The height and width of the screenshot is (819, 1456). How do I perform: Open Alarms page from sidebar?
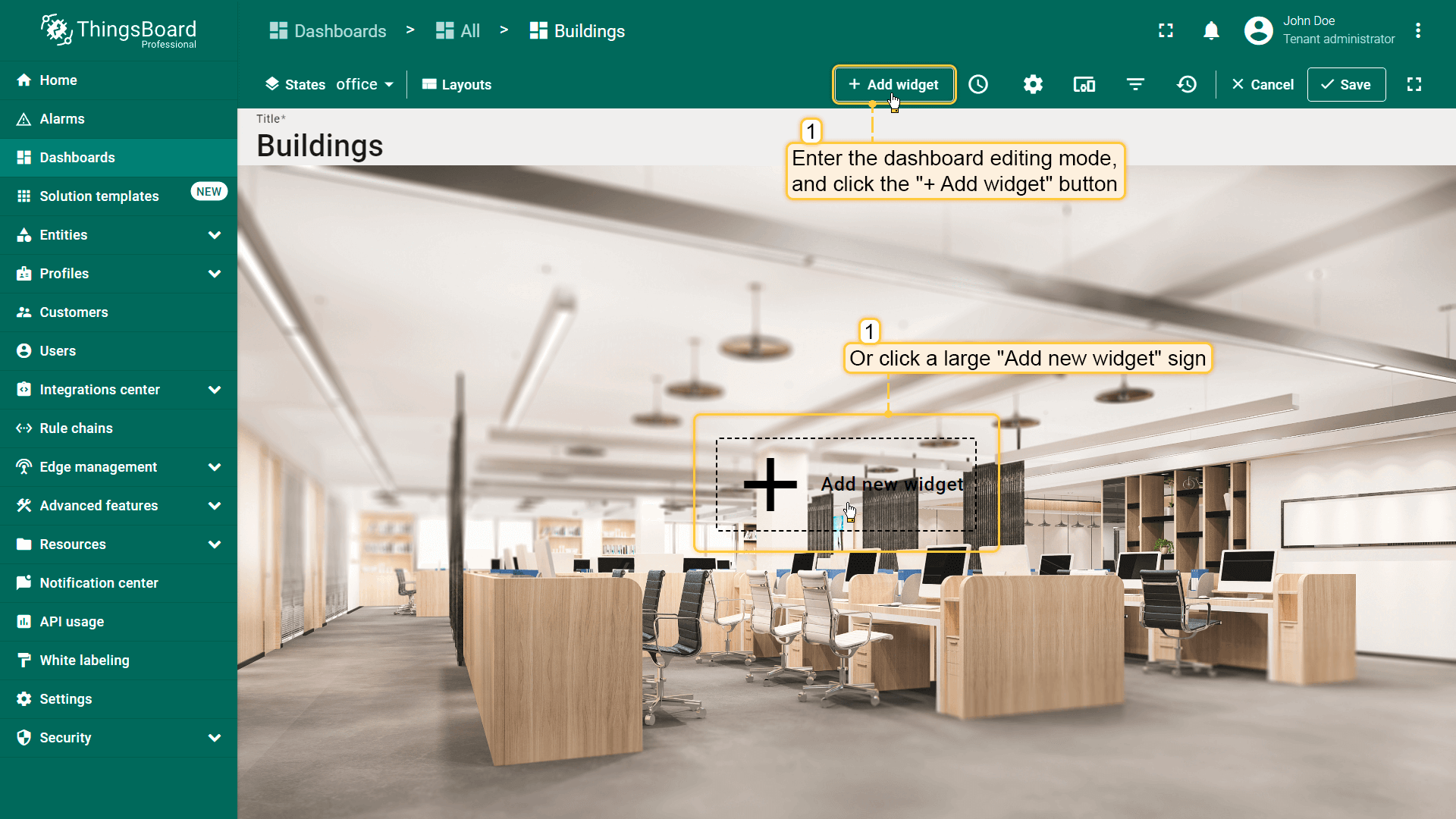click(62, 119)
